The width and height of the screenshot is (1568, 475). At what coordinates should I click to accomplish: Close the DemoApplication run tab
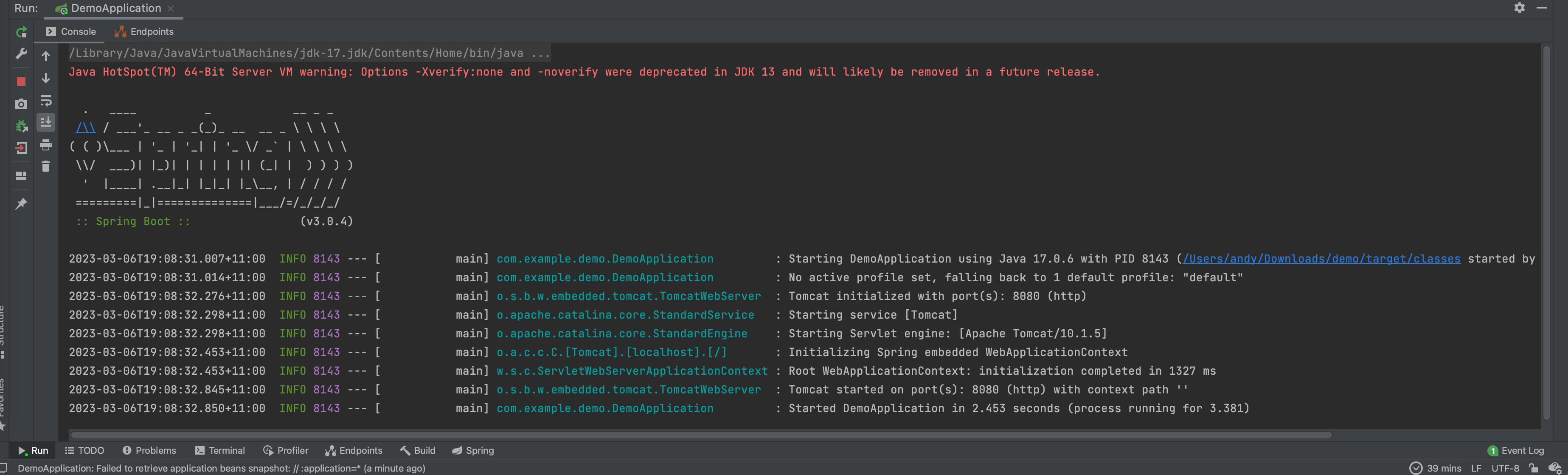[x=171, y=8]
